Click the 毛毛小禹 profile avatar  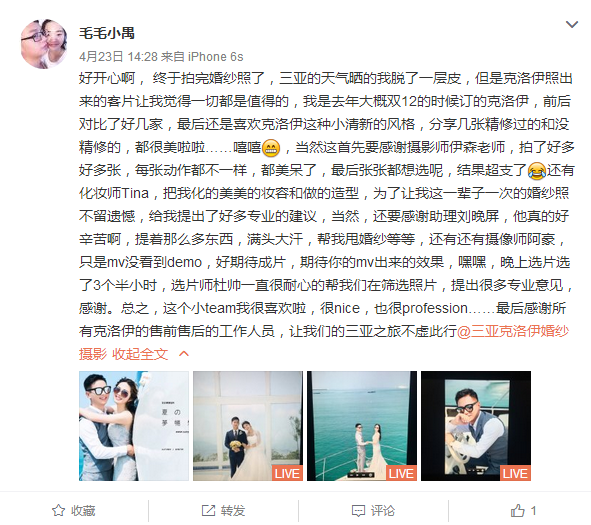coord(44,44)
